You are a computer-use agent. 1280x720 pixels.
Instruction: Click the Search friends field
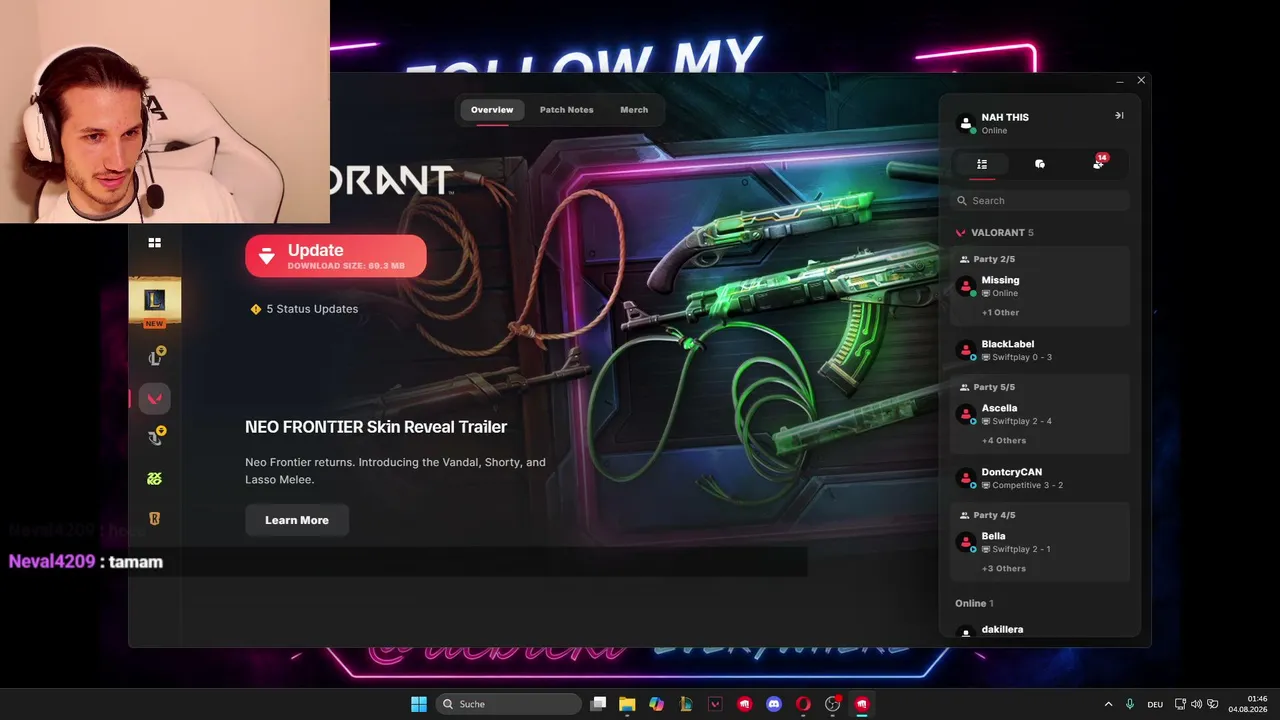(1040, 200)
